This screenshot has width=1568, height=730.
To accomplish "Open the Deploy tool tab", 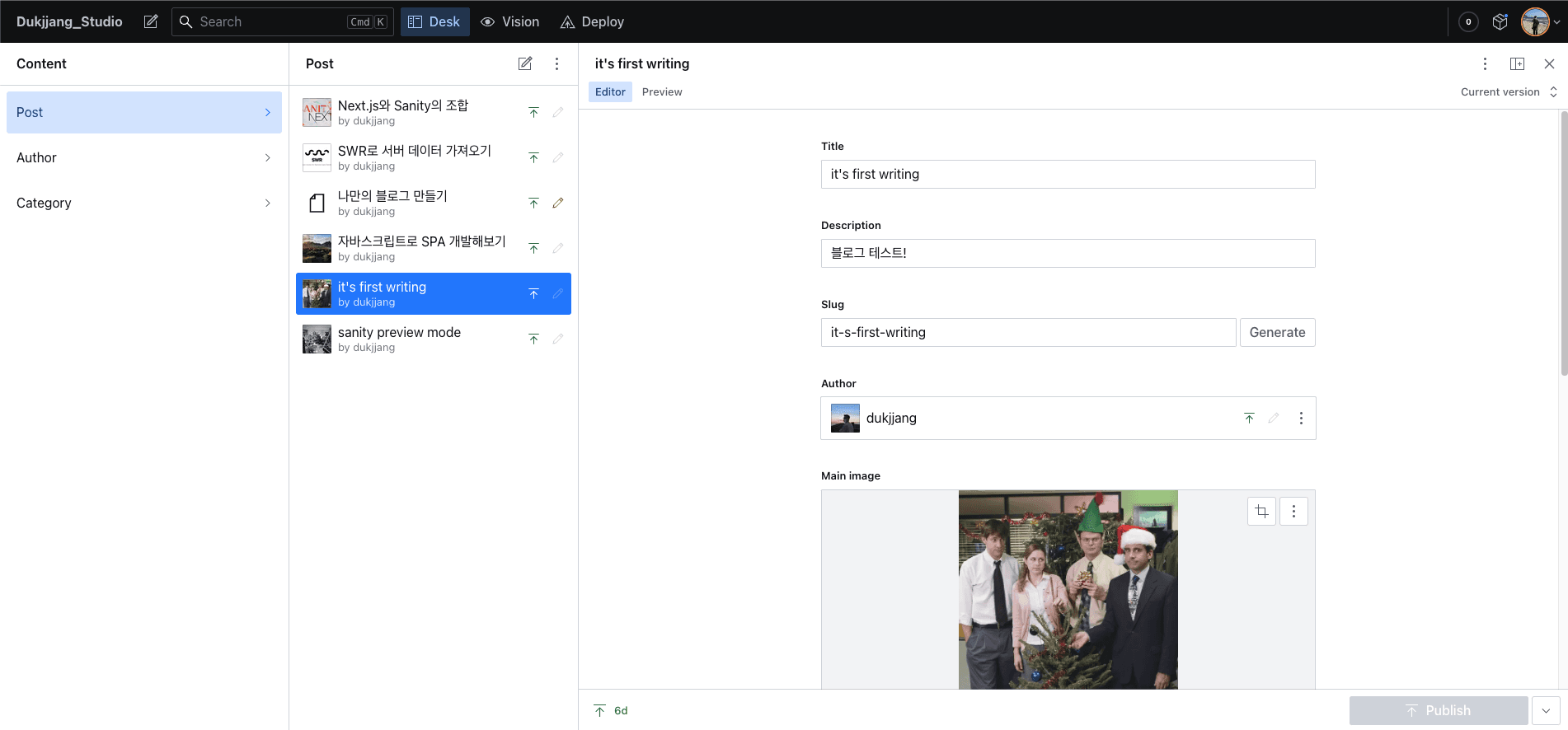I will coord(592,21).
